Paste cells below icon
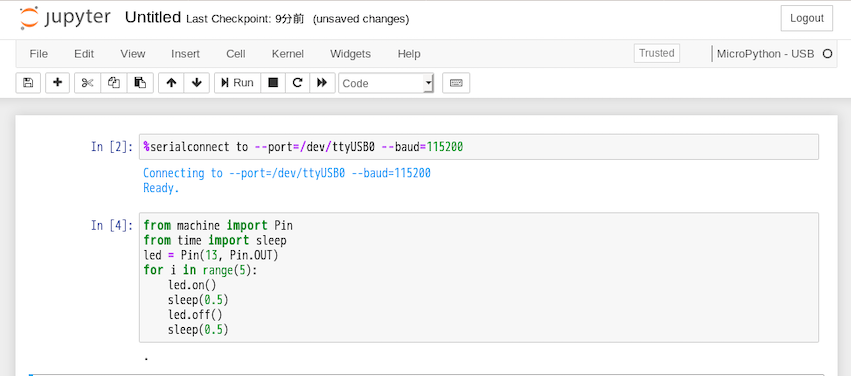 point(140,83)
